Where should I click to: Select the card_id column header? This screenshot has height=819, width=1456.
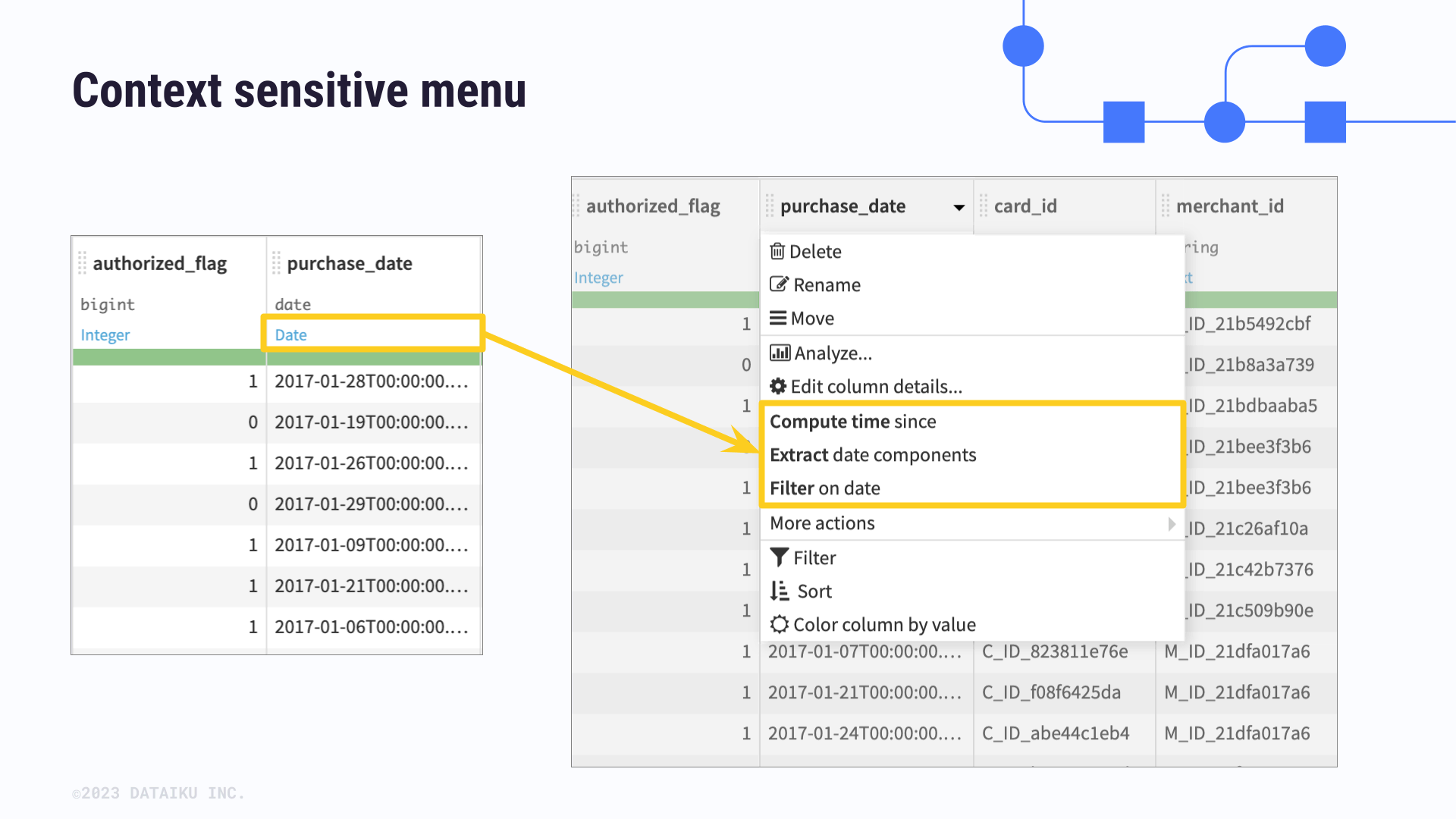pos(1025,206)
